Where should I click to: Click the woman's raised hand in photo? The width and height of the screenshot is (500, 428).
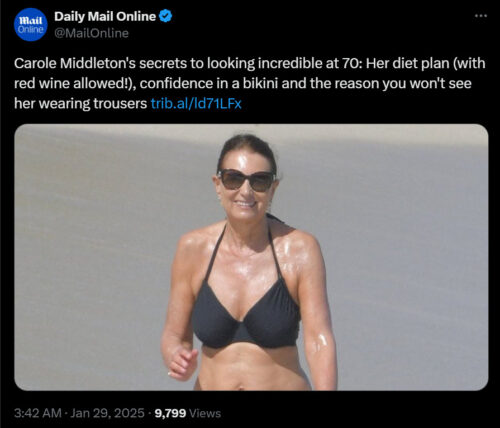point(182,363)
